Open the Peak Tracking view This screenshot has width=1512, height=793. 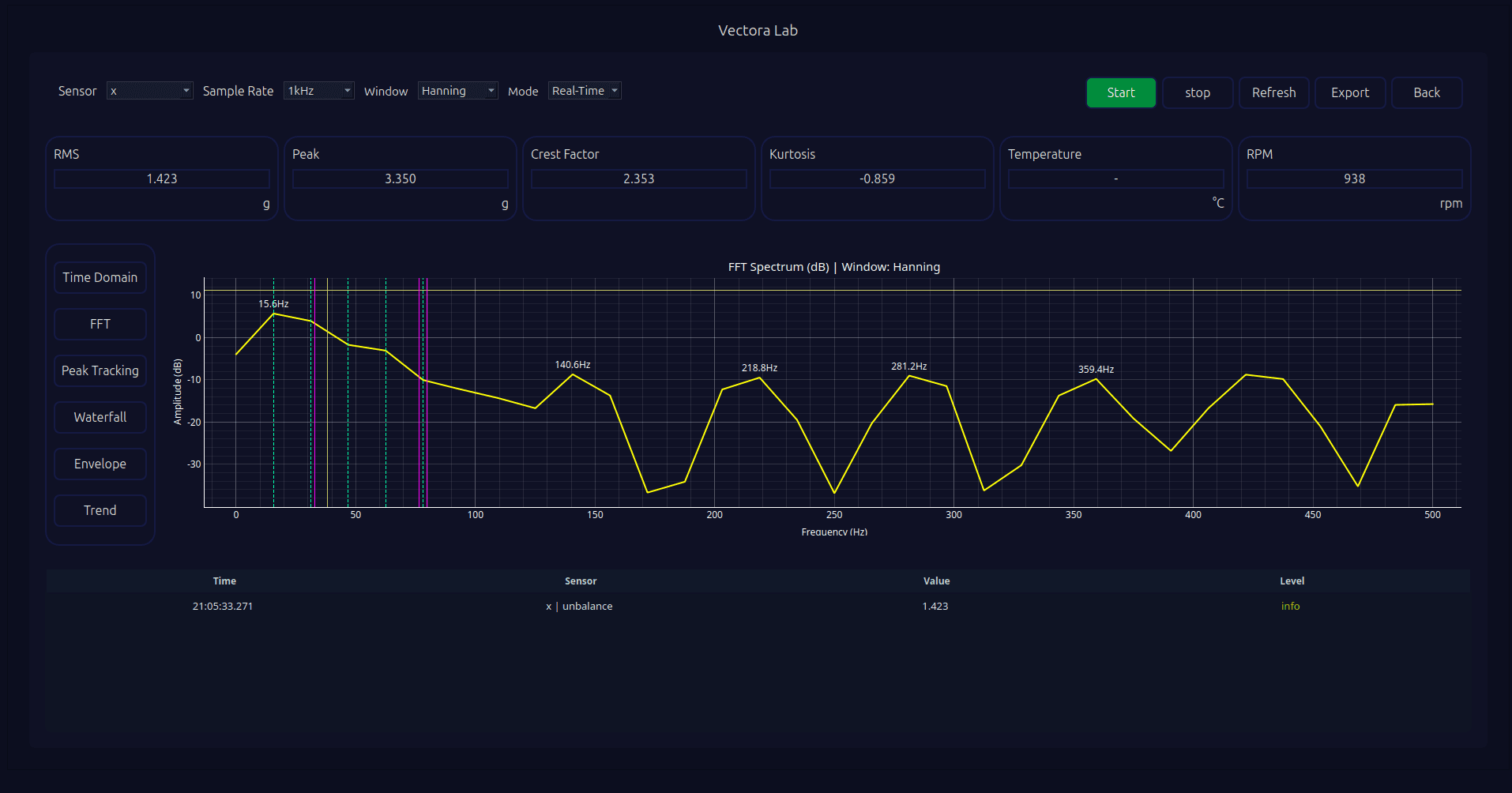[100, 370]
